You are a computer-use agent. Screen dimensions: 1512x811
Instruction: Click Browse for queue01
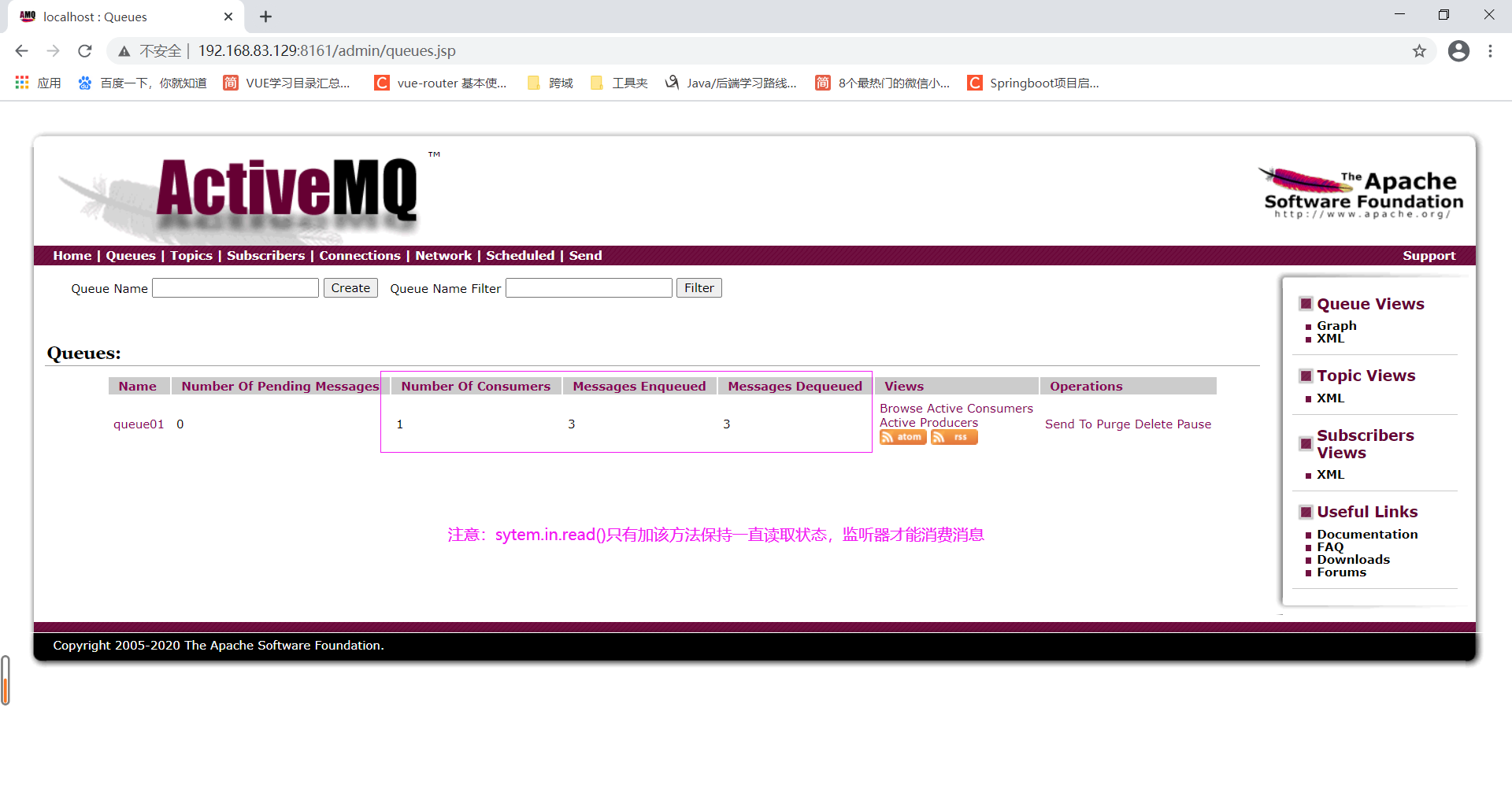901,409
